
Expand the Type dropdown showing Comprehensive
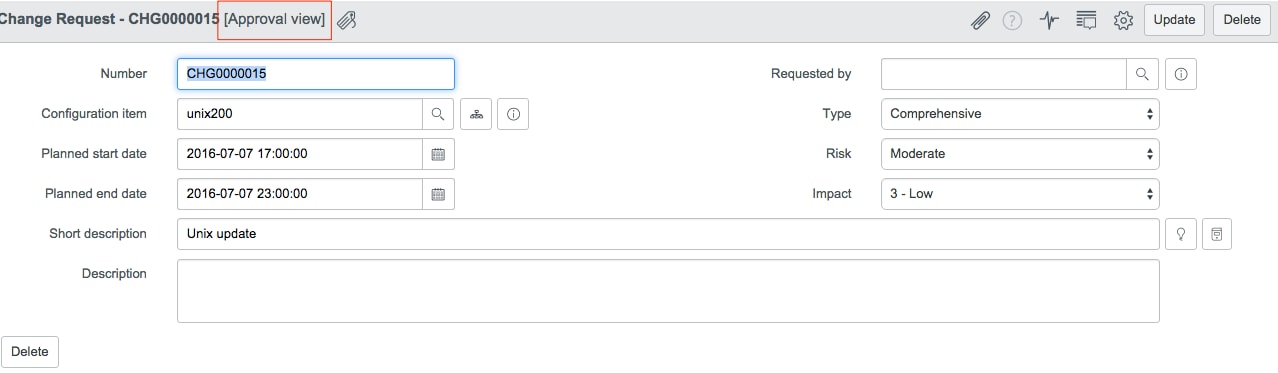pos(1020,114)
